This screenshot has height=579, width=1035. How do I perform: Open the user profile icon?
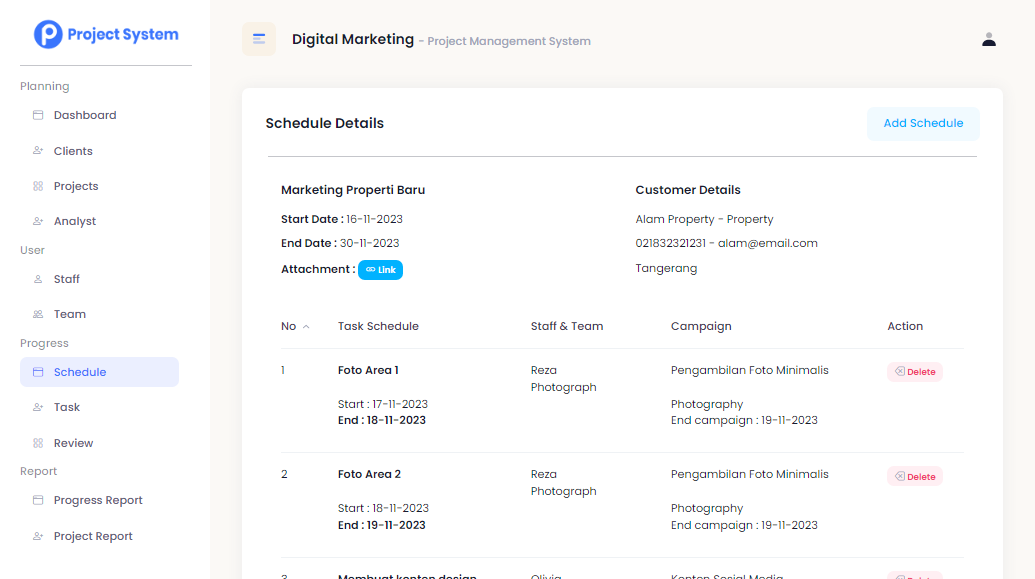pyautogui.click(x=989, y=40)
